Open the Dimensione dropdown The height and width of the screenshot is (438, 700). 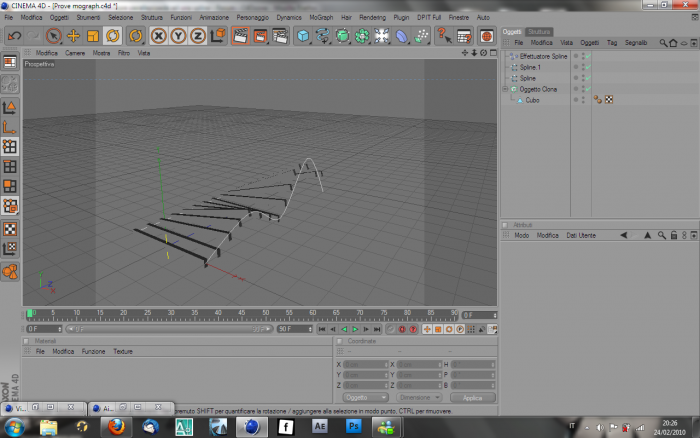tap(418, 397)
